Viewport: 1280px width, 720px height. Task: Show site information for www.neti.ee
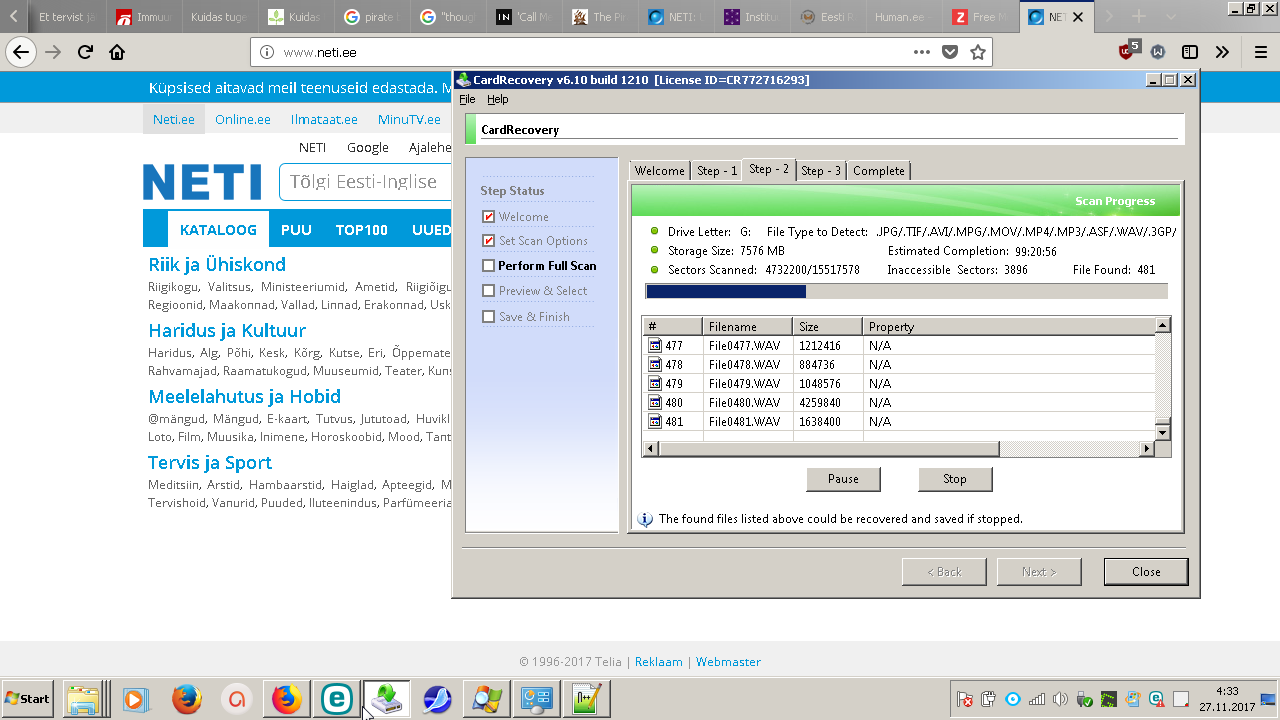click(x=267, y=52)
